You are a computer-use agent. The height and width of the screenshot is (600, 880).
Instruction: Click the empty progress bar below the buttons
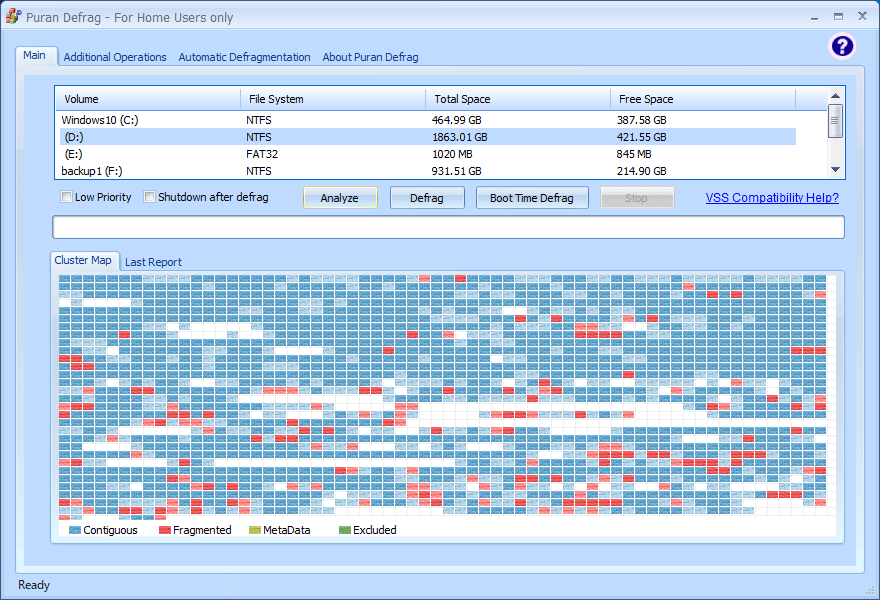coord(448,227)
